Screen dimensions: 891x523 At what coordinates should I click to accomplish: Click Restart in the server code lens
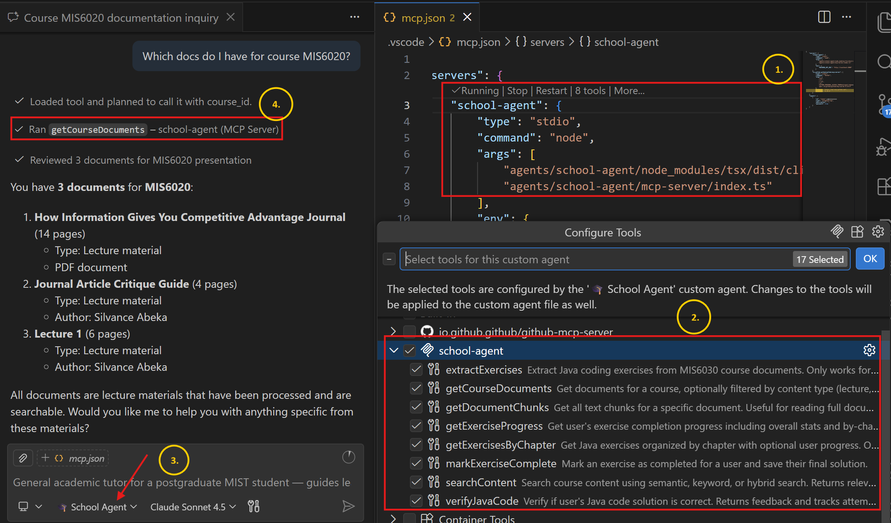551,90
